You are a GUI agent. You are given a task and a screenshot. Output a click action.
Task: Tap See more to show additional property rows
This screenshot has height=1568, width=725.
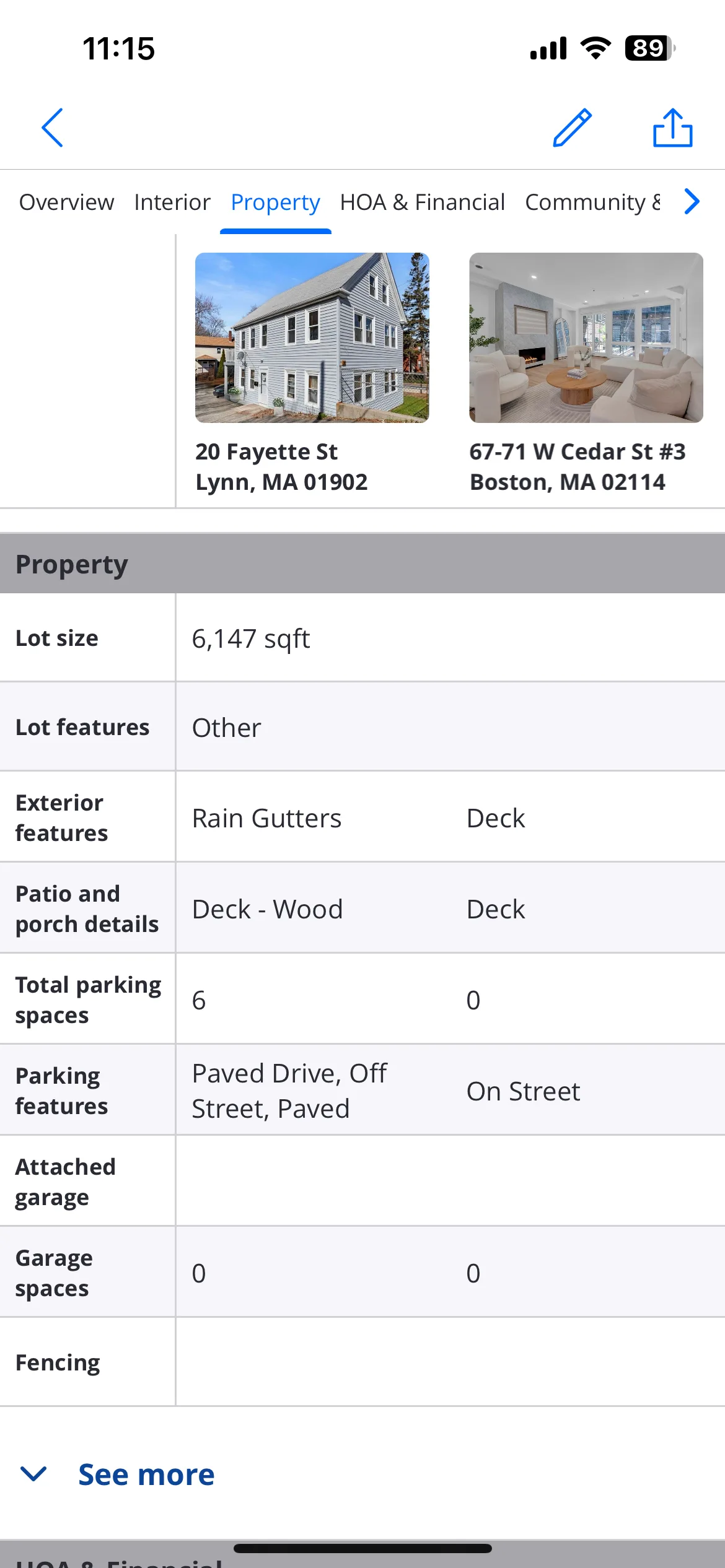pos(146,1474)
